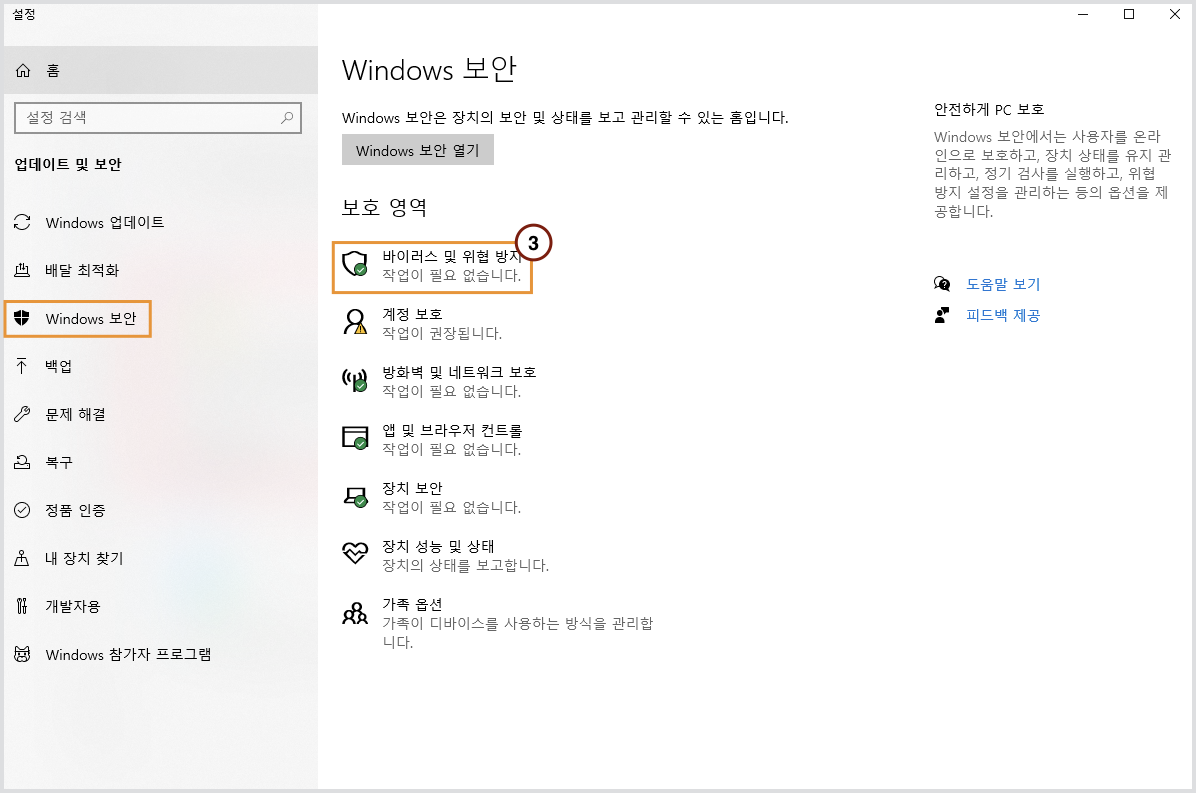1196x793 pixels.
Task: Open 방화벽 및 네트워크 보호
Action: tap(439, 381)
